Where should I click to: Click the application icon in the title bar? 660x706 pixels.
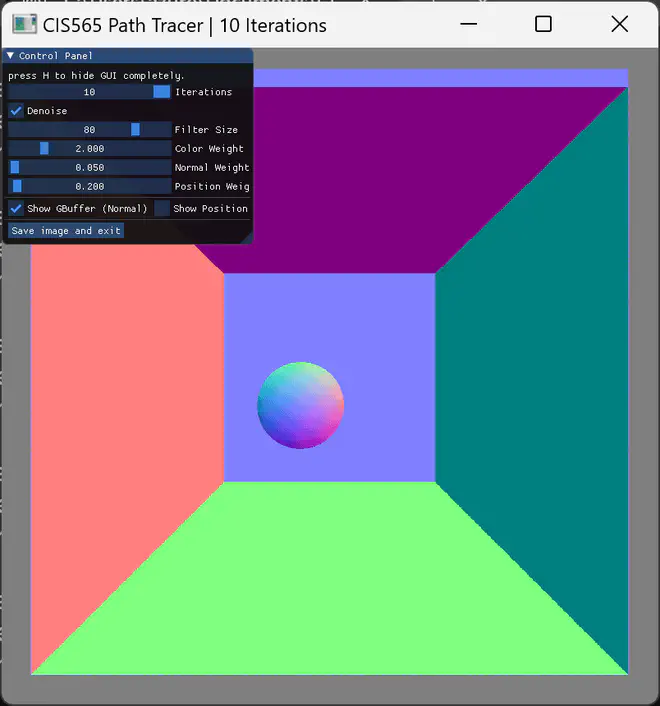tap(25, 24)
